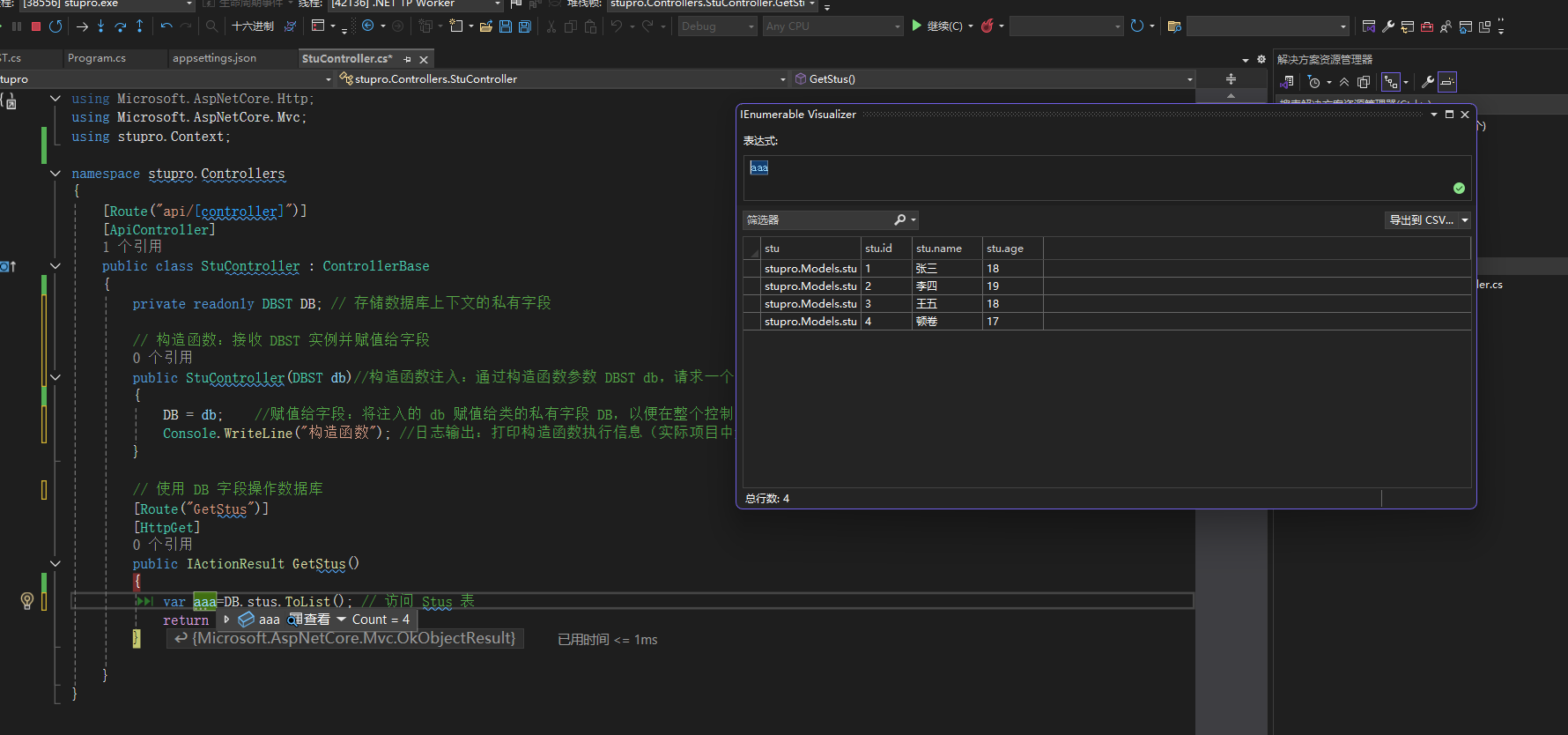Toggle Show All Files in Solution Explorer
This screenshot has width=1568, height=735.
[1364, 82]
